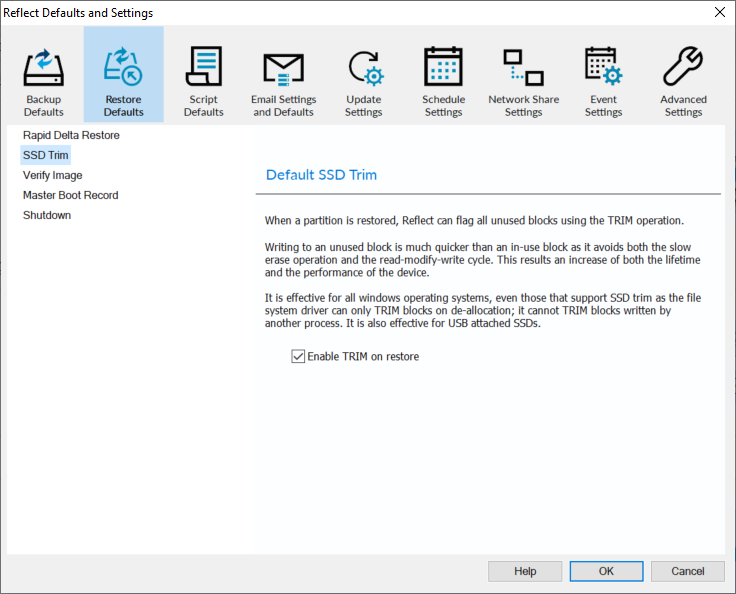This screenshot has width=736, height=594.
Task: Open the Network Share Settings icon
Action: (523, 68)
